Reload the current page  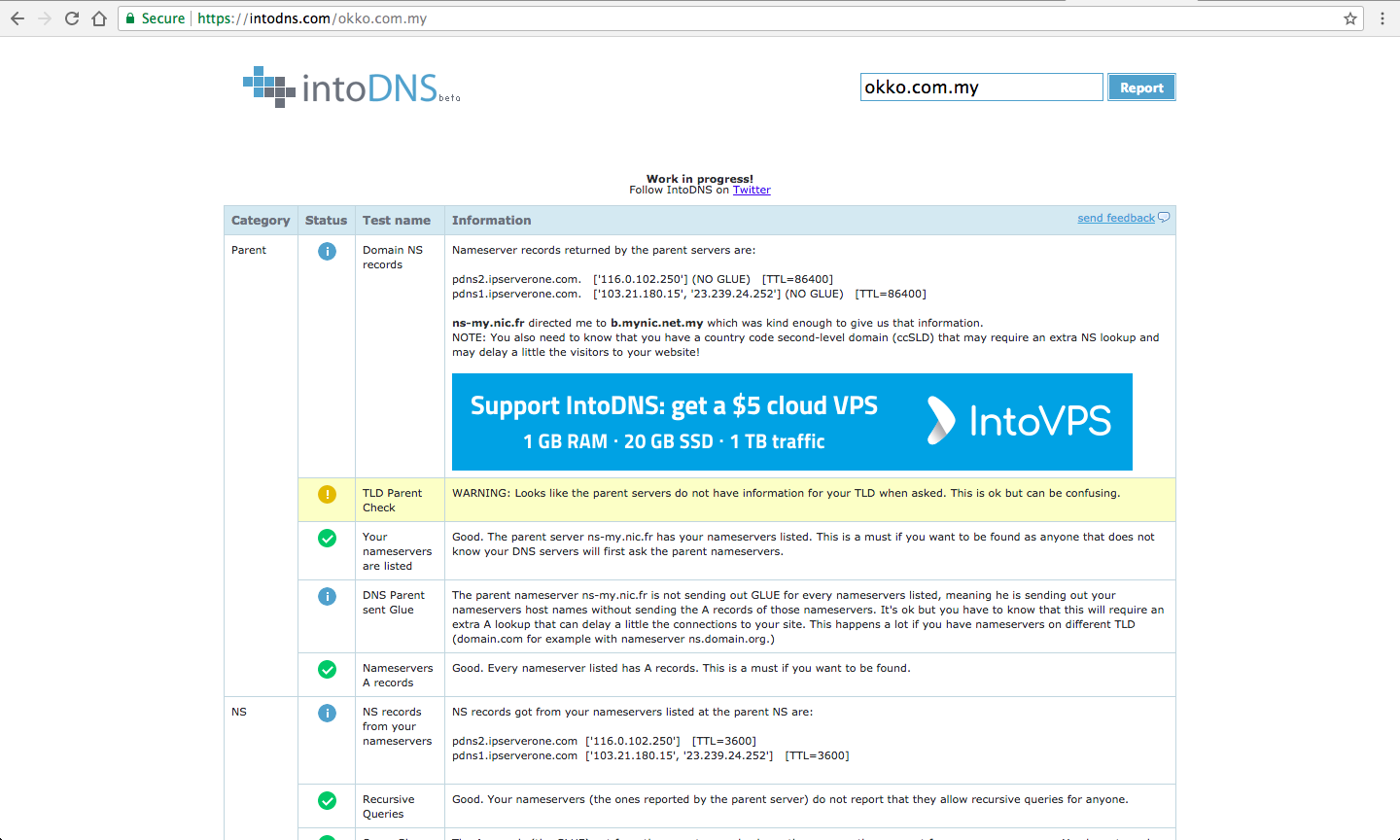(x=72, y=18)
